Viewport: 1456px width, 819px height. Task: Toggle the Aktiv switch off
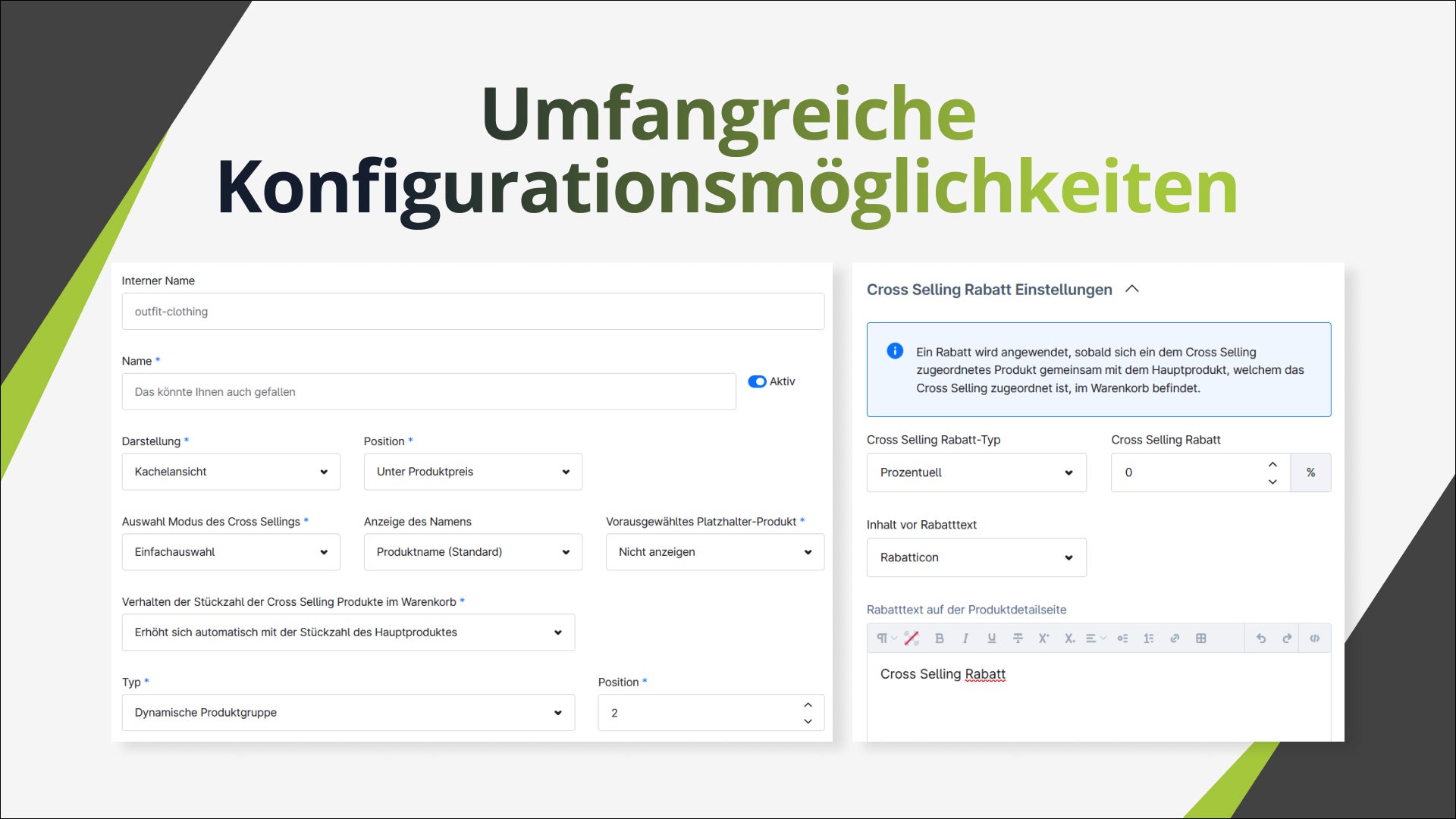(757, 381)
